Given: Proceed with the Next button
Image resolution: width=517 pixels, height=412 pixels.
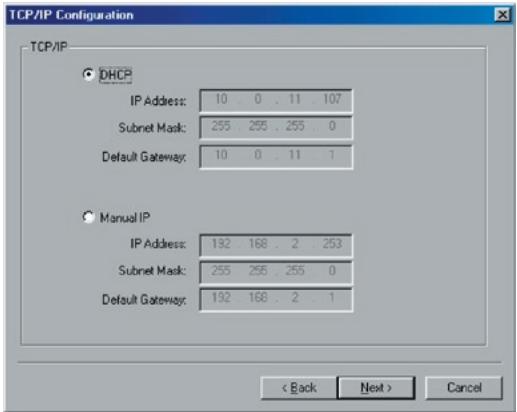Looking at the screenshot, I should [376, 388].
